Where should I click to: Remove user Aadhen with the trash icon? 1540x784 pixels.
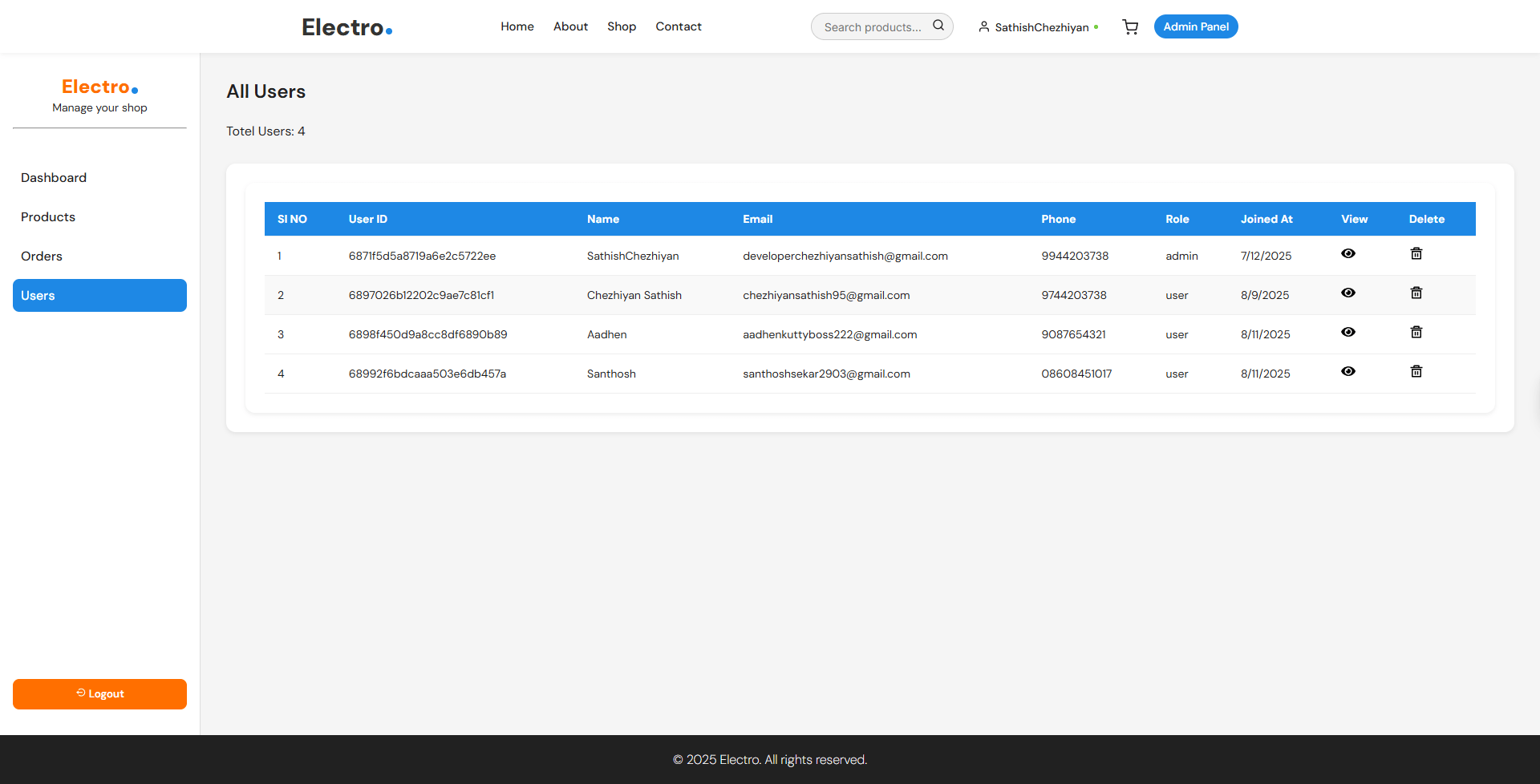click(x=1416, y=332)
